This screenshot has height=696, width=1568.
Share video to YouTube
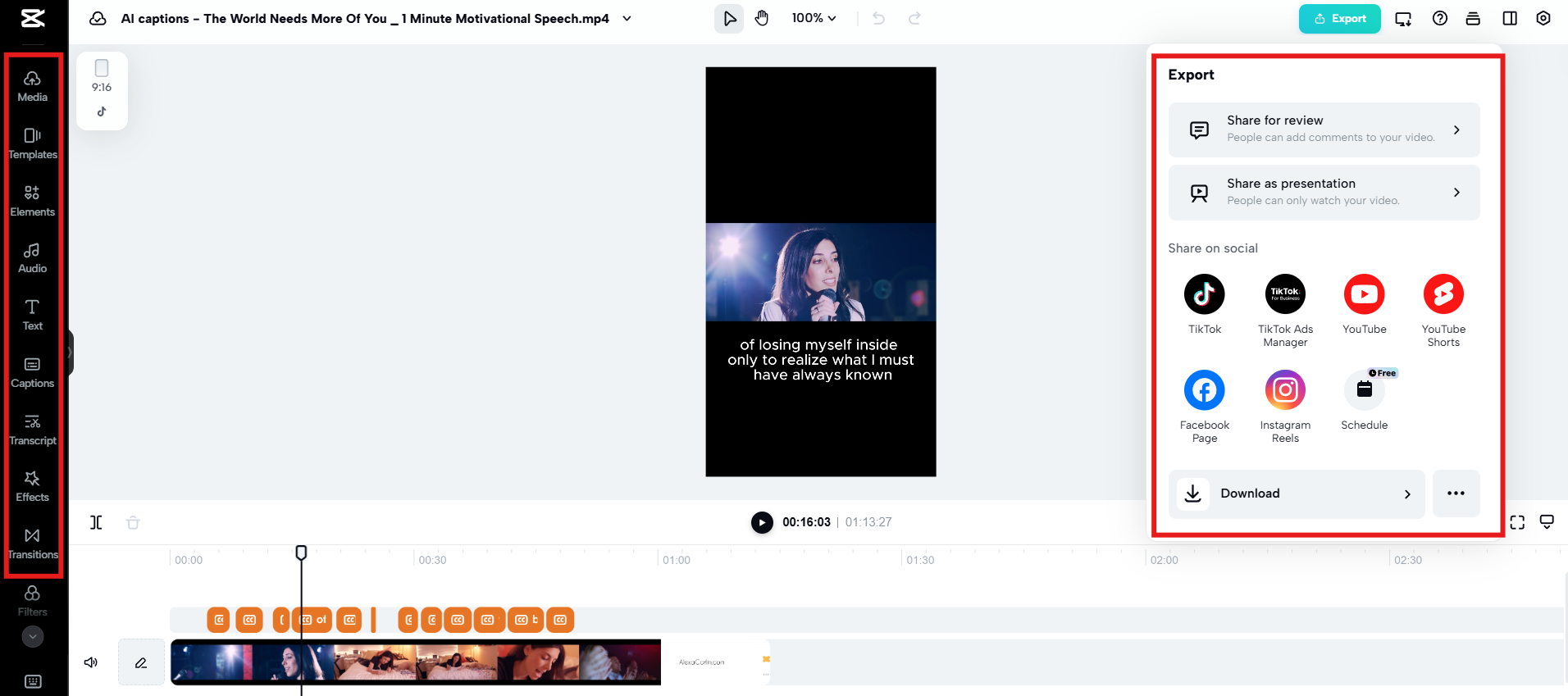tap(1365, 294)
